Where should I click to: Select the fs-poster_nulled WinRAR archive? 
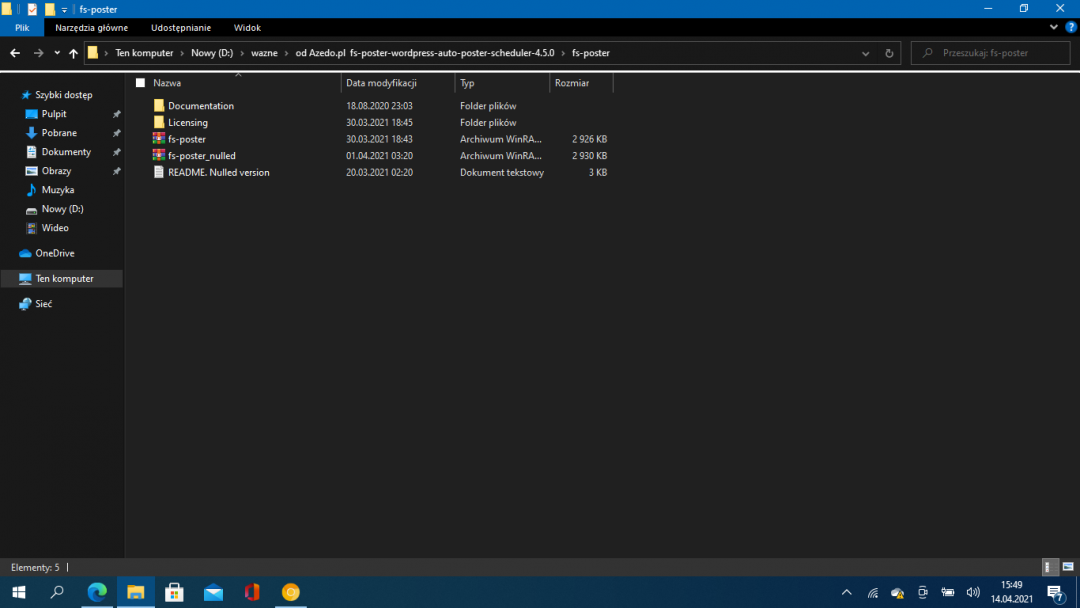click(x=201, y=156)
